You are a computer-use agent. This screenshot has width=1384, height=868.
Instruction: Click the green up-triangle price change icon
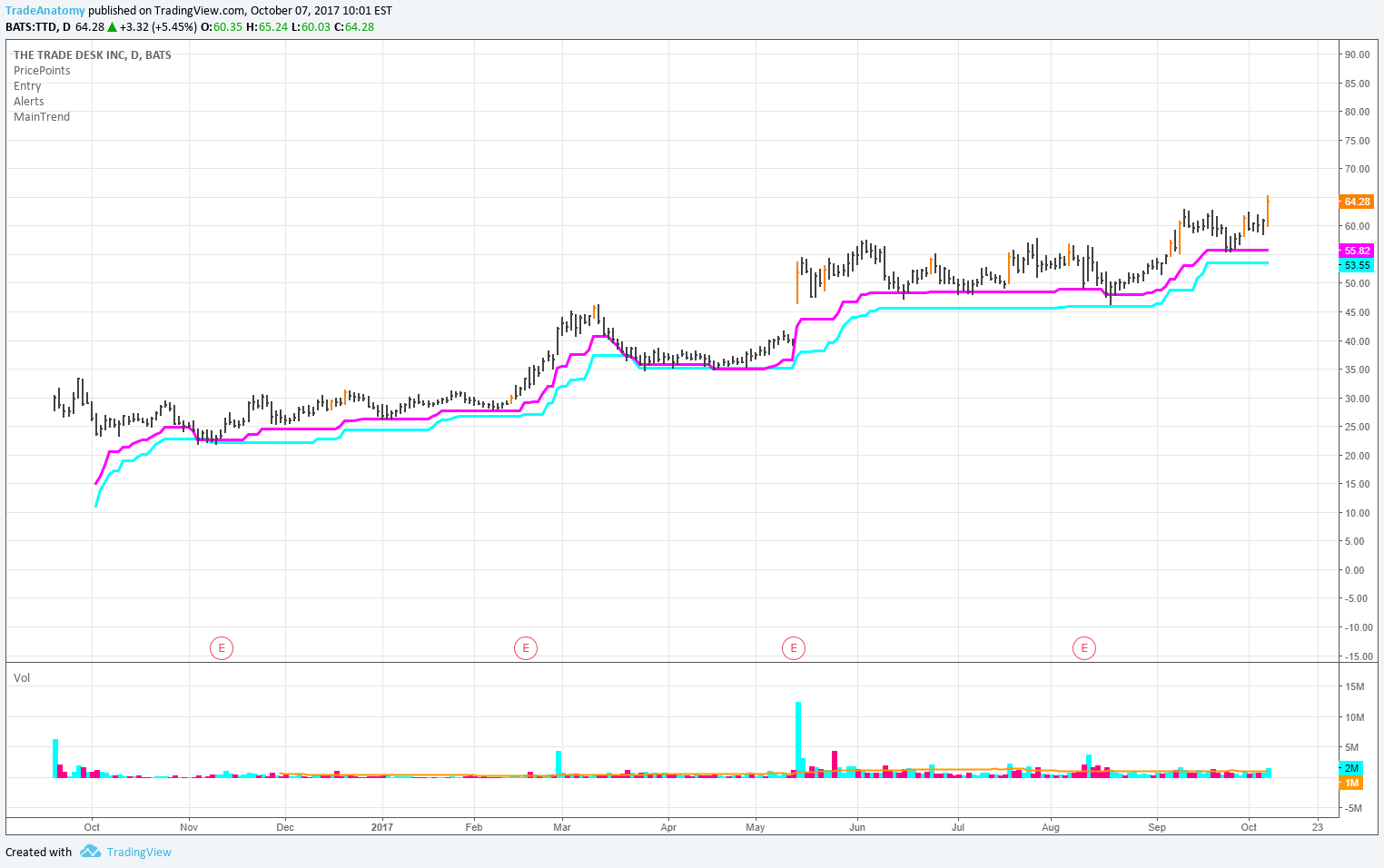[112, 27]
